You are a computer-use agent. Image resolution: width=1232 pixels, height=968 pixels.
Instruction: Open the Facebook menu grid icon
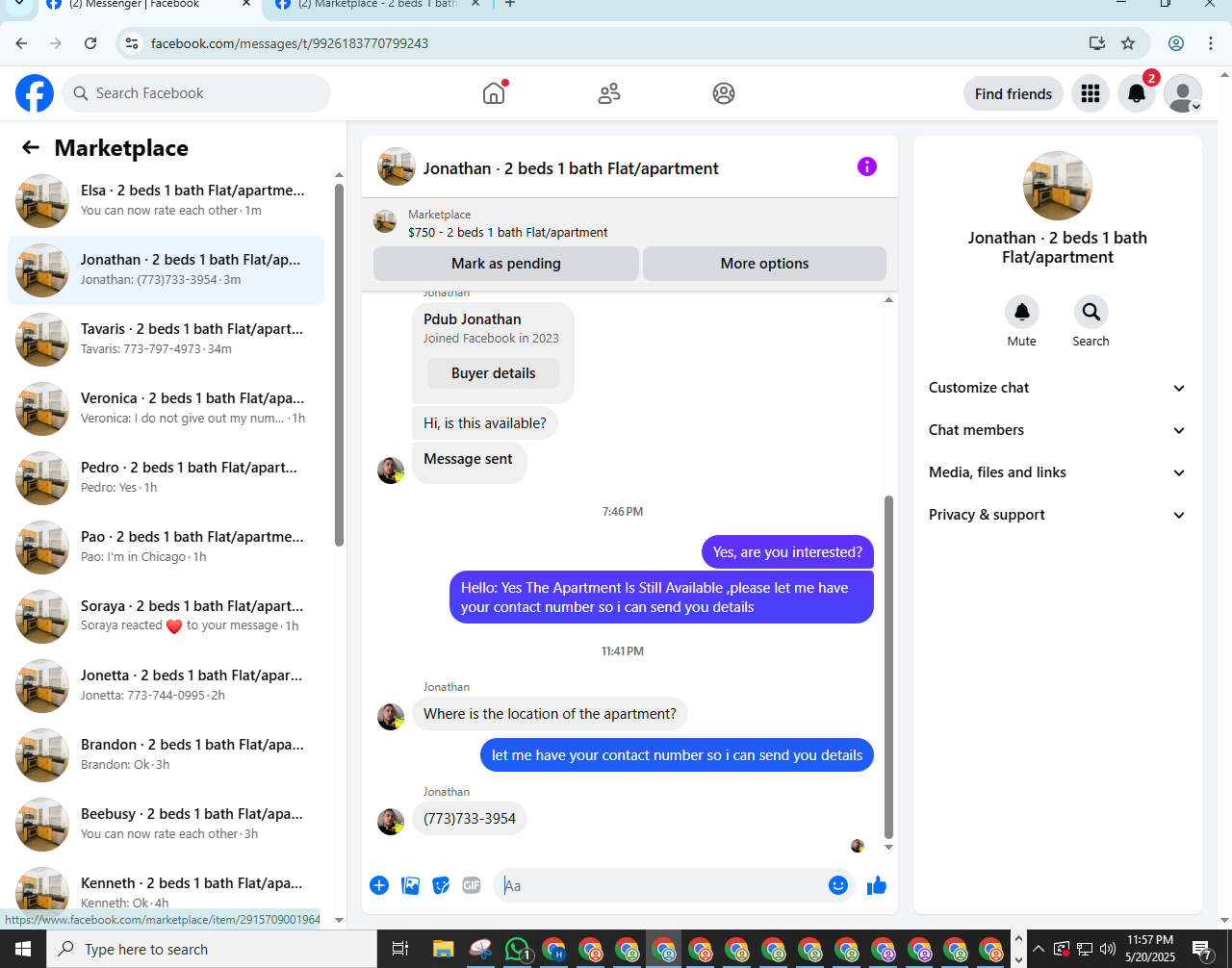(1091, 93)
